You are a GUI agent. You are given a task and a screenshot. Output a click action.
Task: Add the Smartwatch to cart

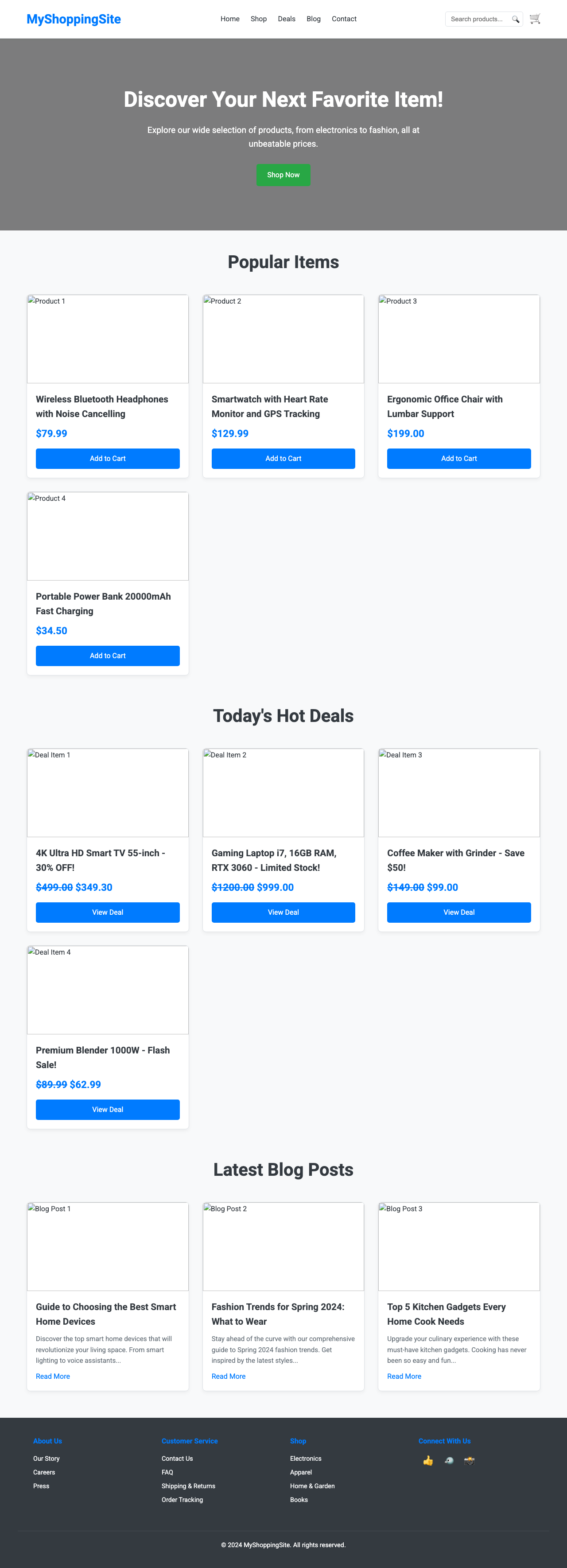(283, 458)
